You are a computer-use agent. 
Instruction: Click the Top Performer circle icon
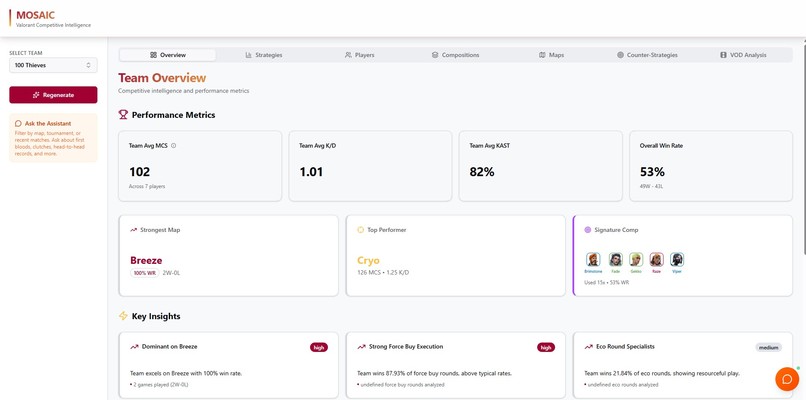point(360,230)
